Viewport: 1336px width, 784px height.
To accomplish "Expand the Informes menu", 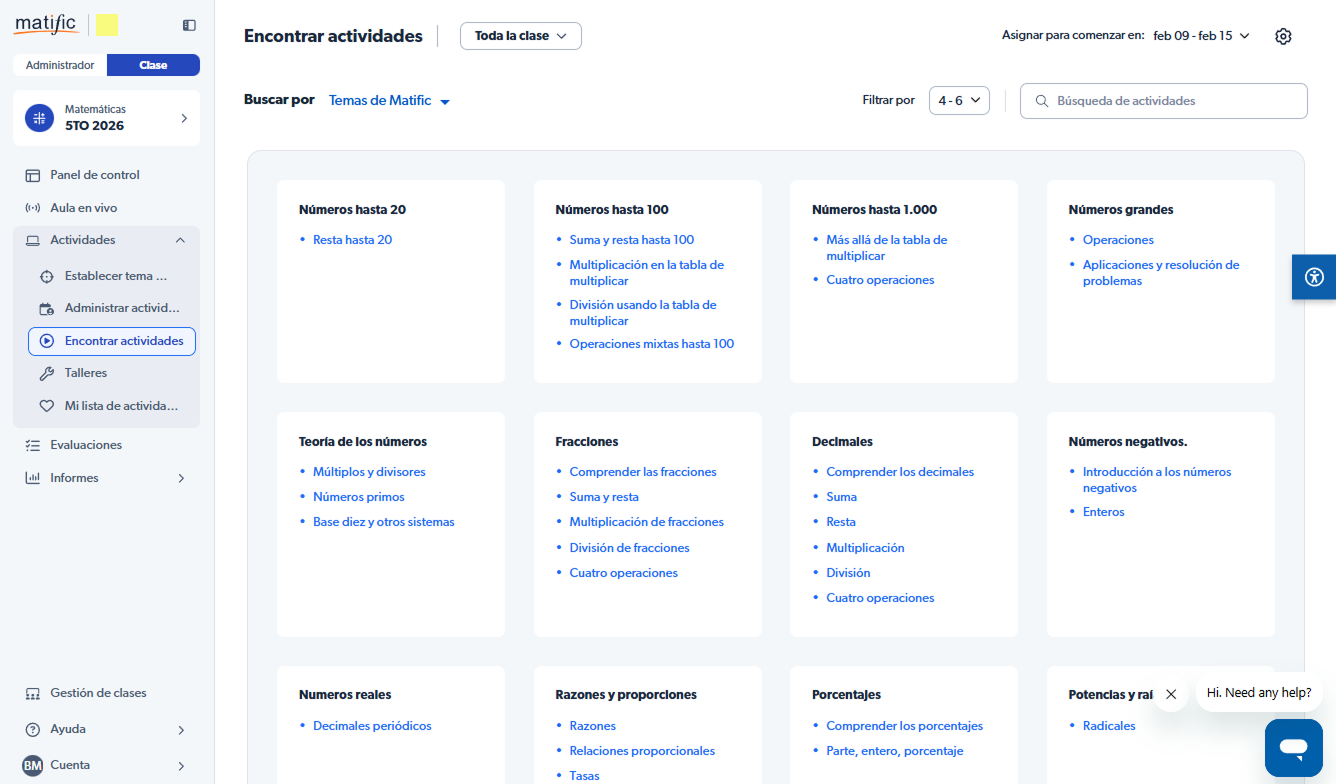I will click(181, 478).
